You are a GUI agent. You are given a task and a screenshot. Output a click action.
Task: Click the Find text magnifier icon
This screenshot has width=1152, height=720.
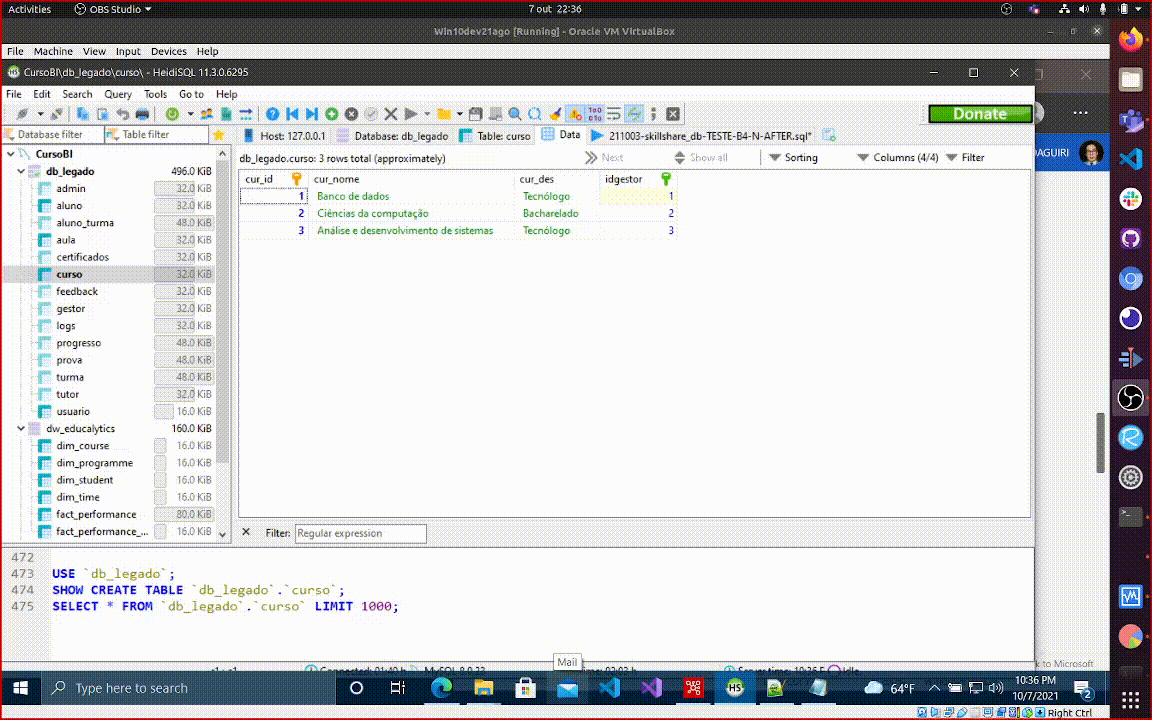click(515, 114)
